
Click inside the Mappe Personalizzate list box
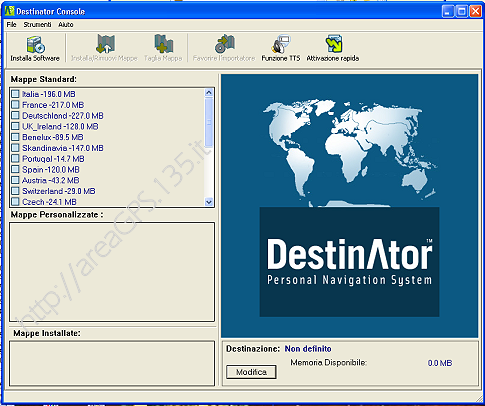pyautogui.click(x=112, y=272)
